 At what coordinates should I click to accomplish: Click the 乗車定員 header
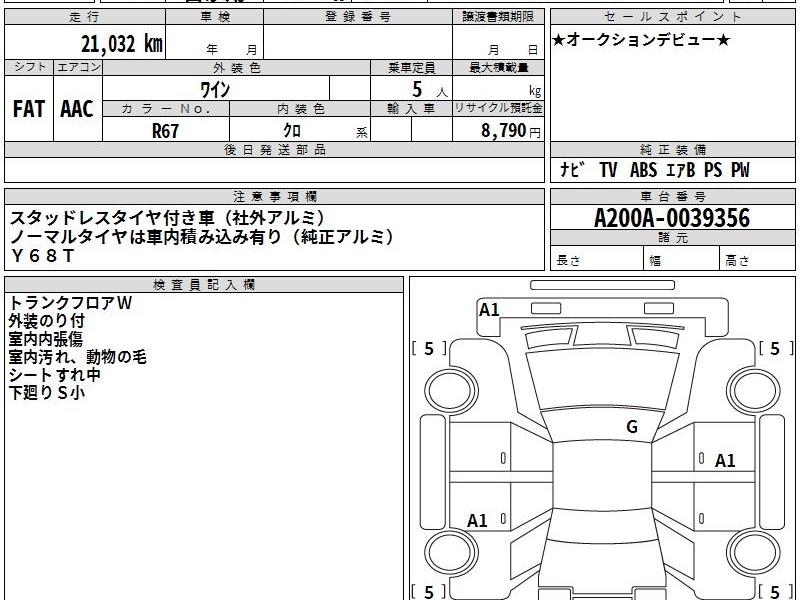click(411, 67)
